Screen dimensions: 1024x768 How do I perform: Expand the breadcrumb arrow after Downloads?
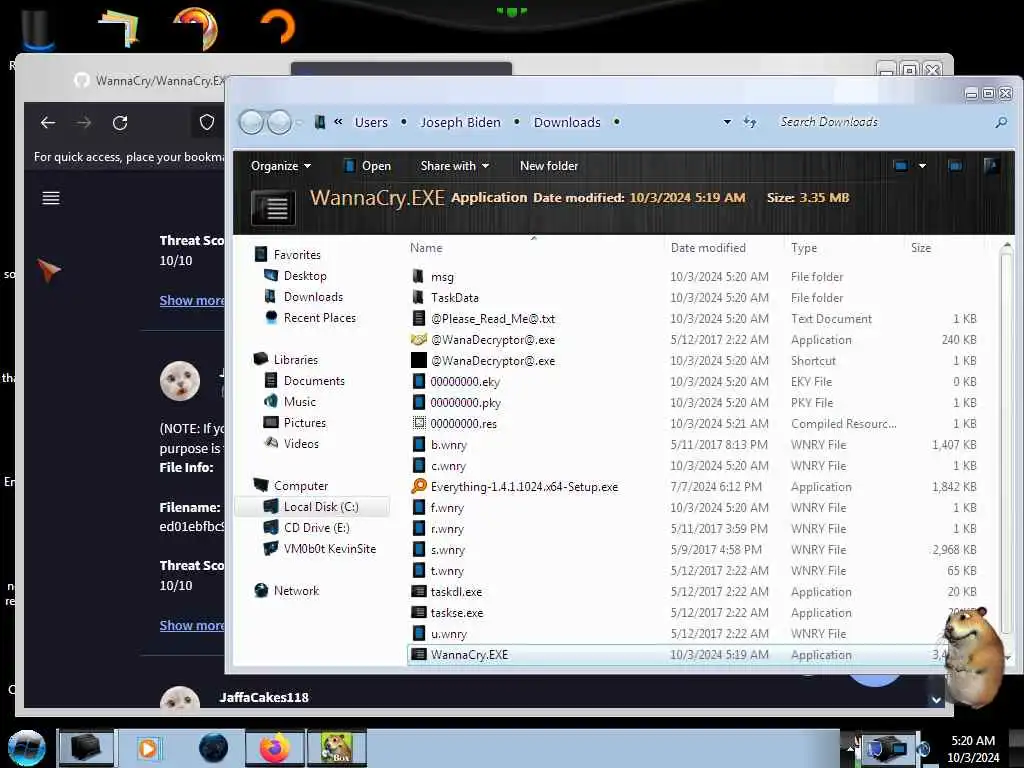coord(616,122)
